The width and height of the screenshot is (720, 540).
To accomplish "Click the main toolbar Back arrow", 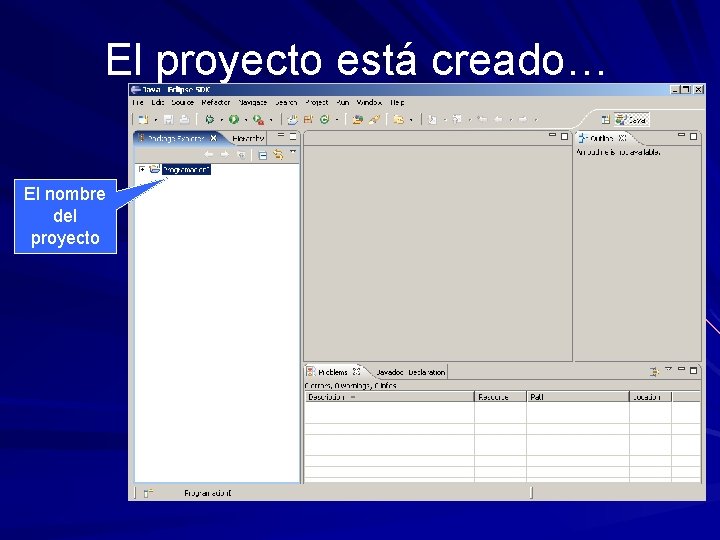I will pos(498,120).
